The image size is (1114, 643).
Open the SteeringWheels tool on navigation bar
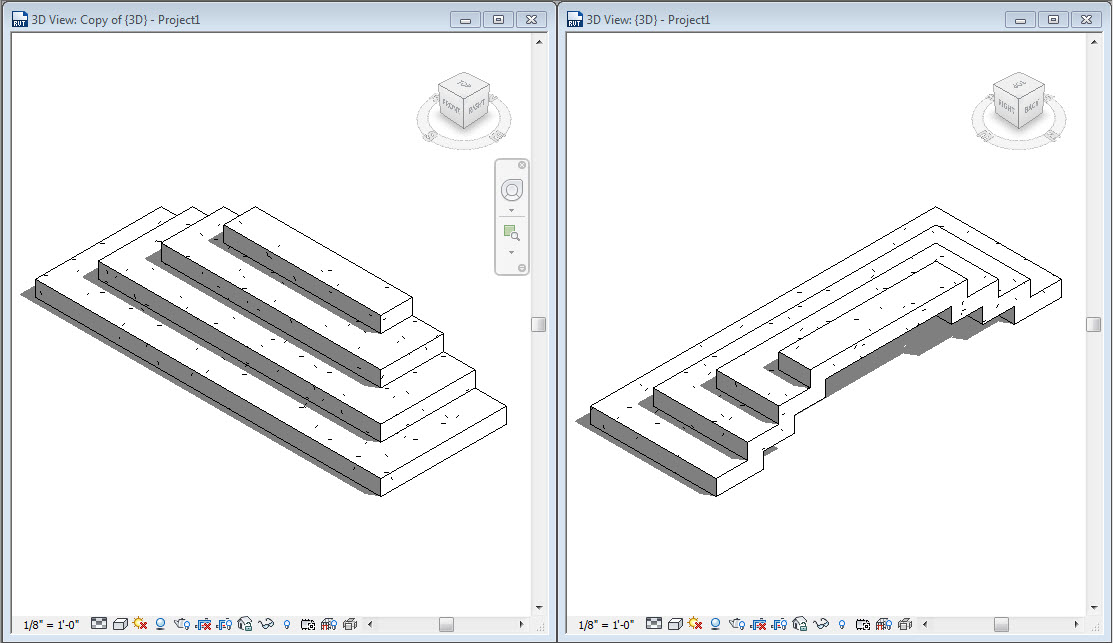(x=512, y=190)
